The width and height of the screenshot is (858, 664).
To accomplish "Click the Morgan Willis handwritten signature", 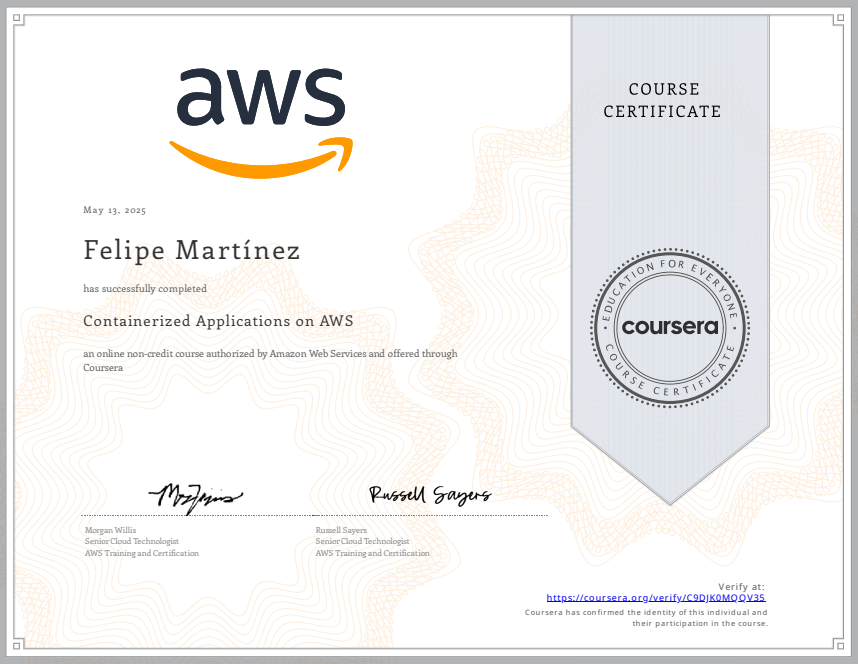I will (x=195, y=495).
